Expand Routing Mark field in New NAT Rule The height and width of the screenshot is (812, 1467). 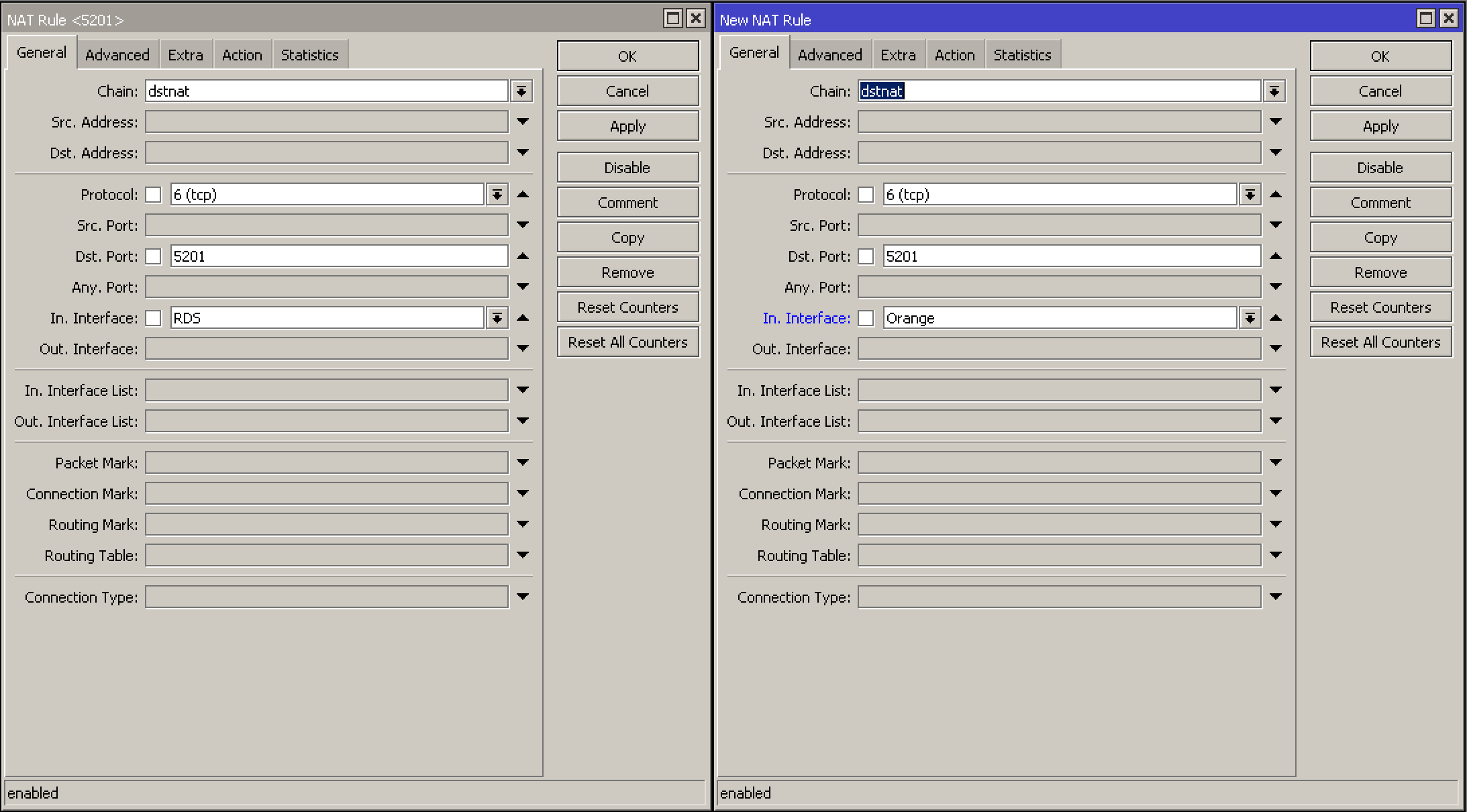pyautogui.click(x=1276, y=524)
